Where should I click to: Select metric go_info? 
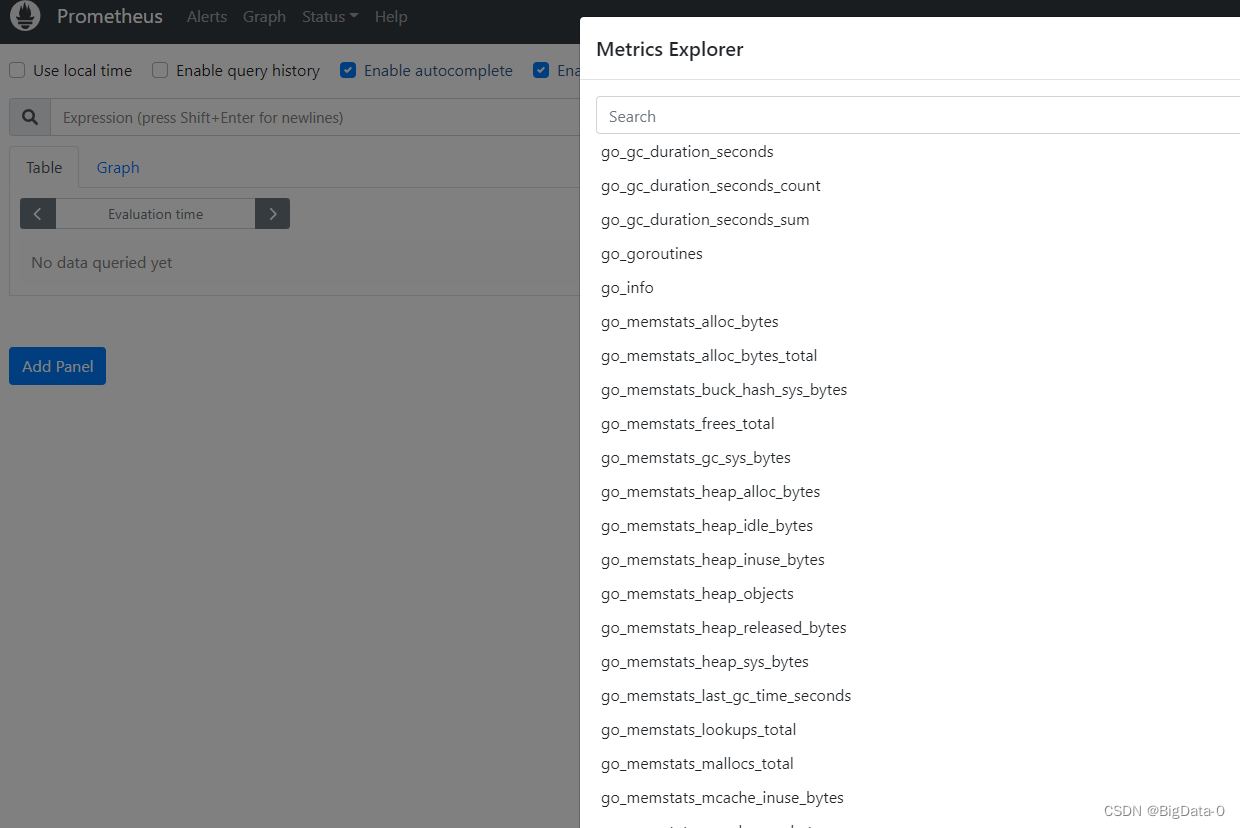click(x=627, y=288)
